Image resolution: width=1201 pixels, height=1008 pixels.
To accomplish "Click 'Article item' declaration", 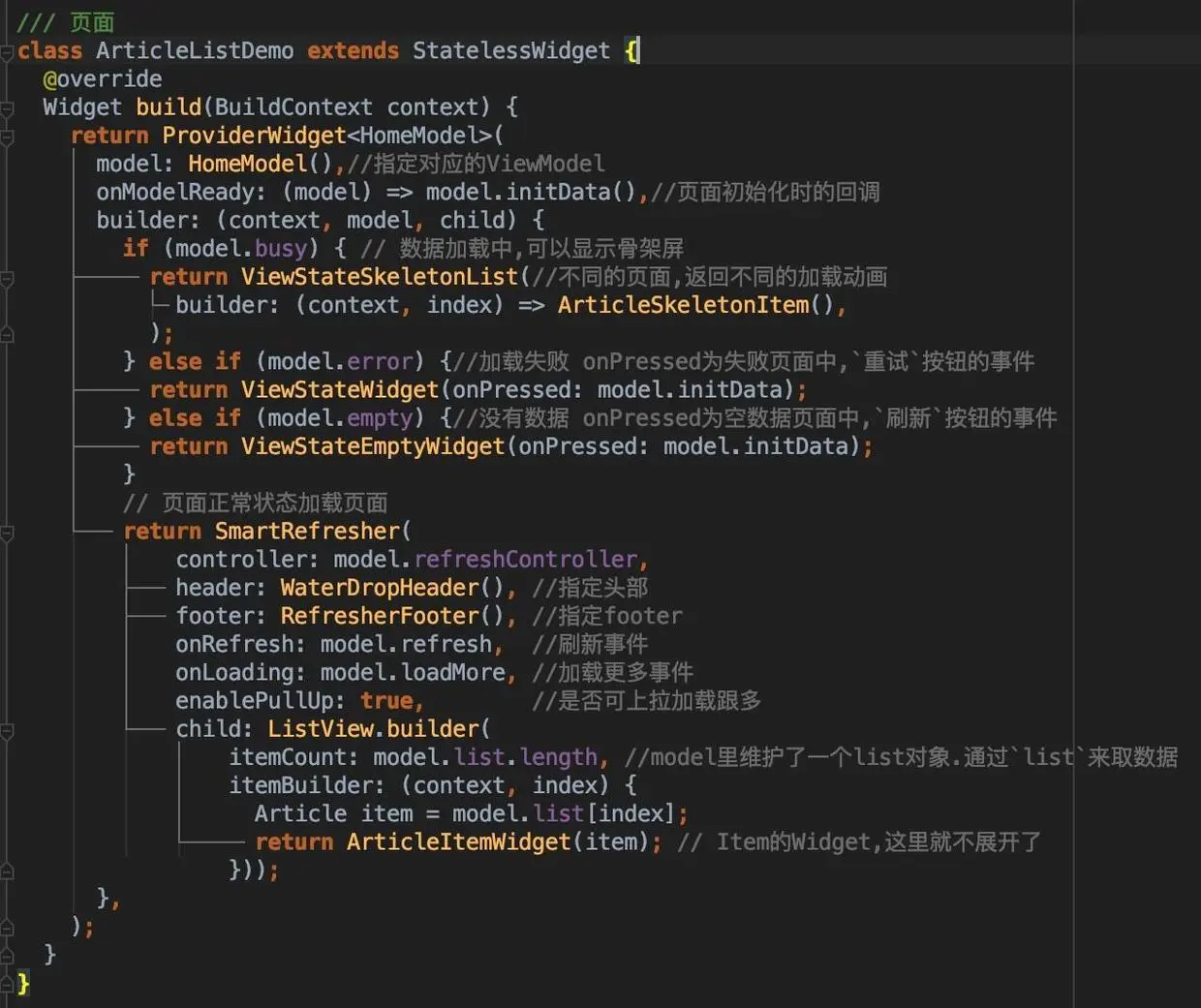I will (333, 814).
